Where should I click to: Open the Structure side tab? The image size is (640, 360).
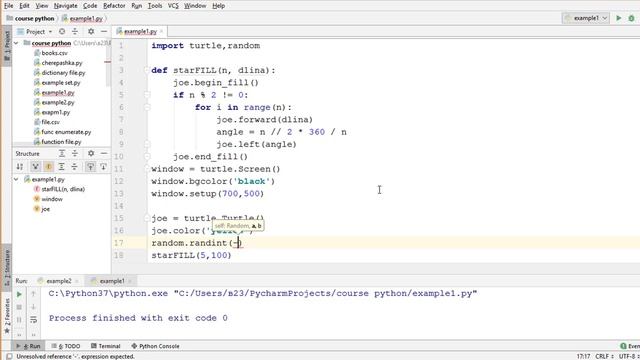click(7, 268)
